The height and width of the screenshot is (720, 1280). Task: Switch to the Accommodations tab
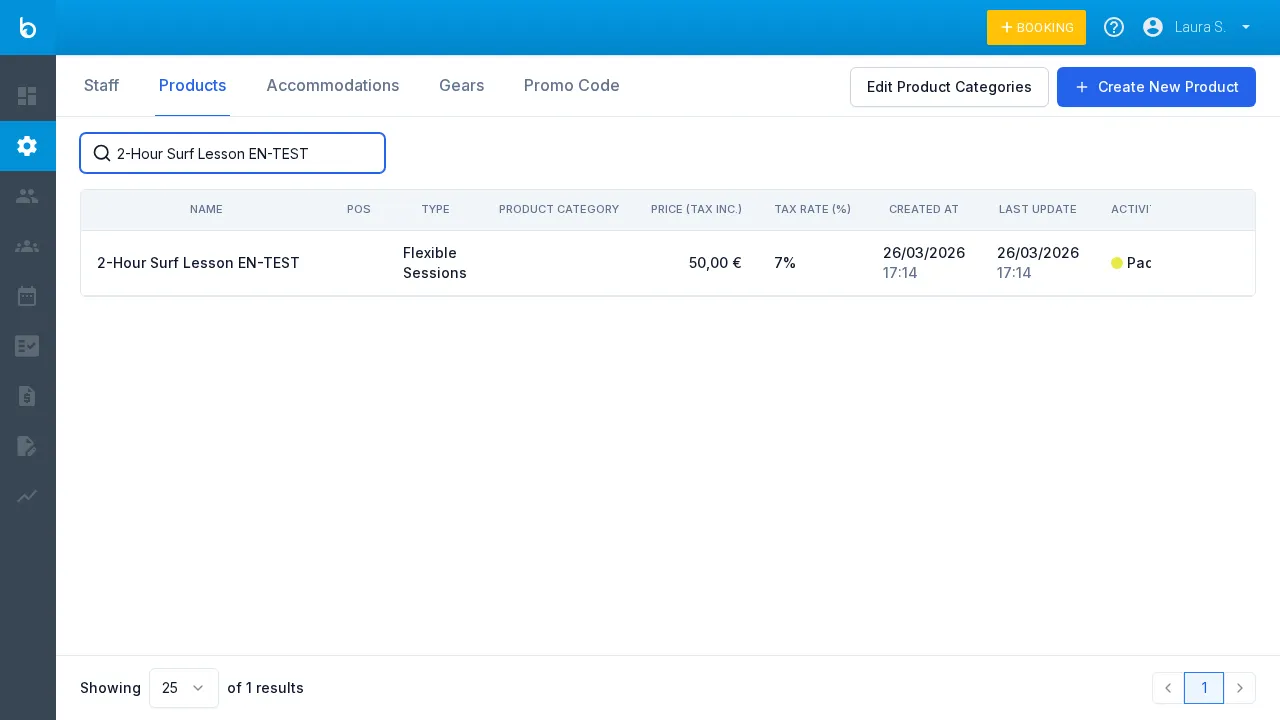332,86
